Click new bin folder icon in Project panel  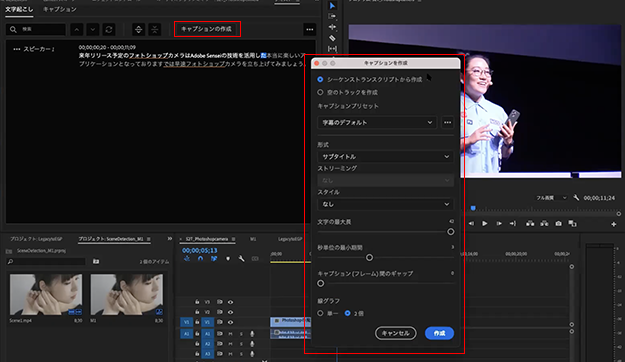tap(96, 262)
